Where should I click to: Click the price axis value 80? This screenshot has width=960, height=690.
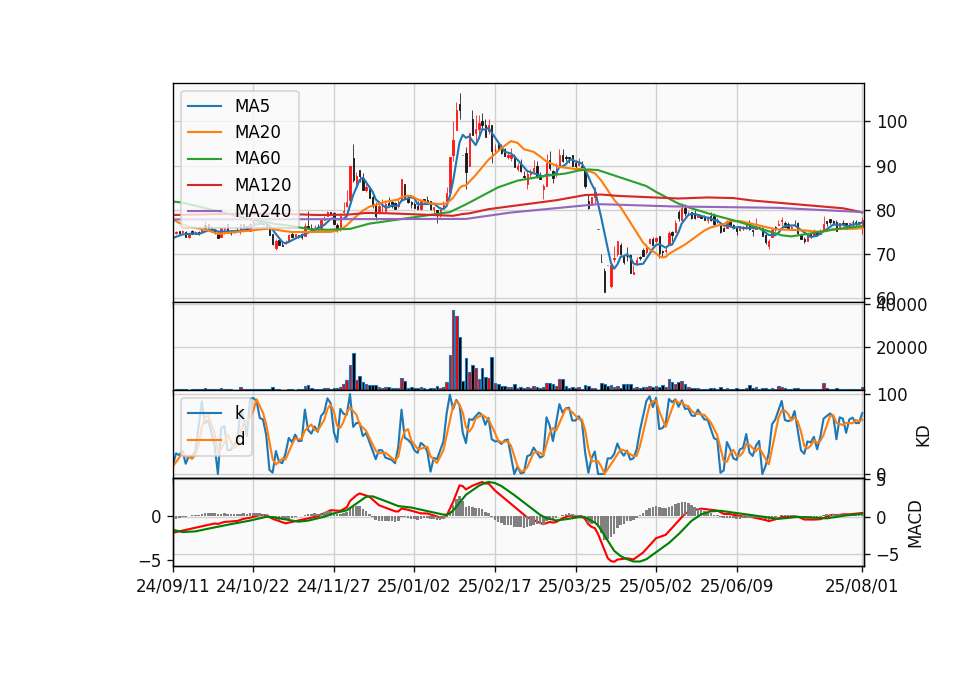click(x=887, y=211)
